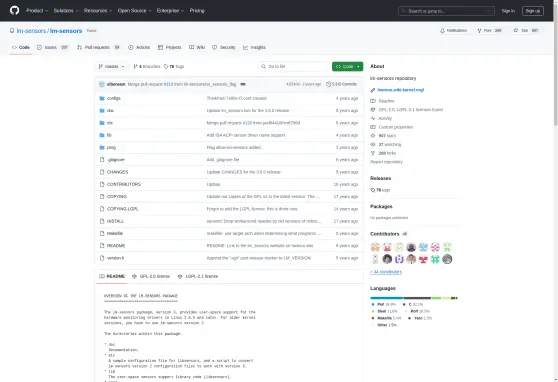The height and width of the screenshot is (382, 558).
Task: Star the repository
Action: pyautogui.click(x=525, y=31)
